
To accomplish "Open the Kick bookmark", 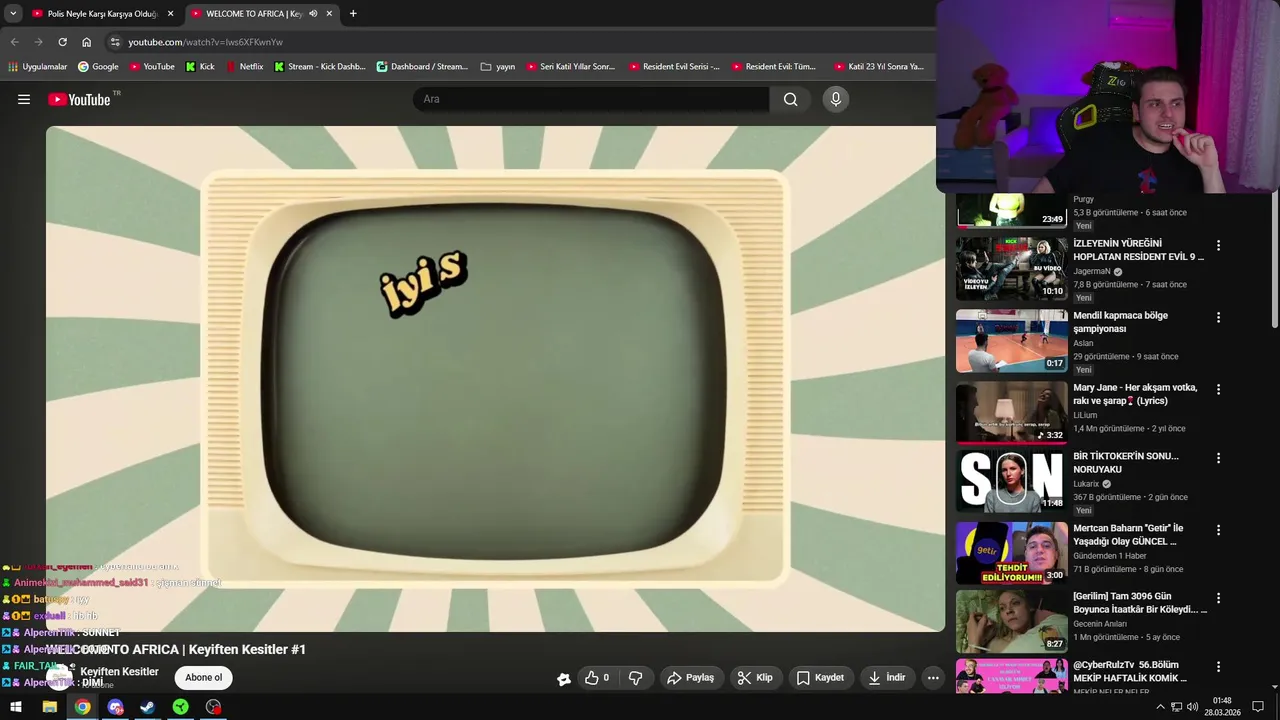I will (x=200, y=67).
